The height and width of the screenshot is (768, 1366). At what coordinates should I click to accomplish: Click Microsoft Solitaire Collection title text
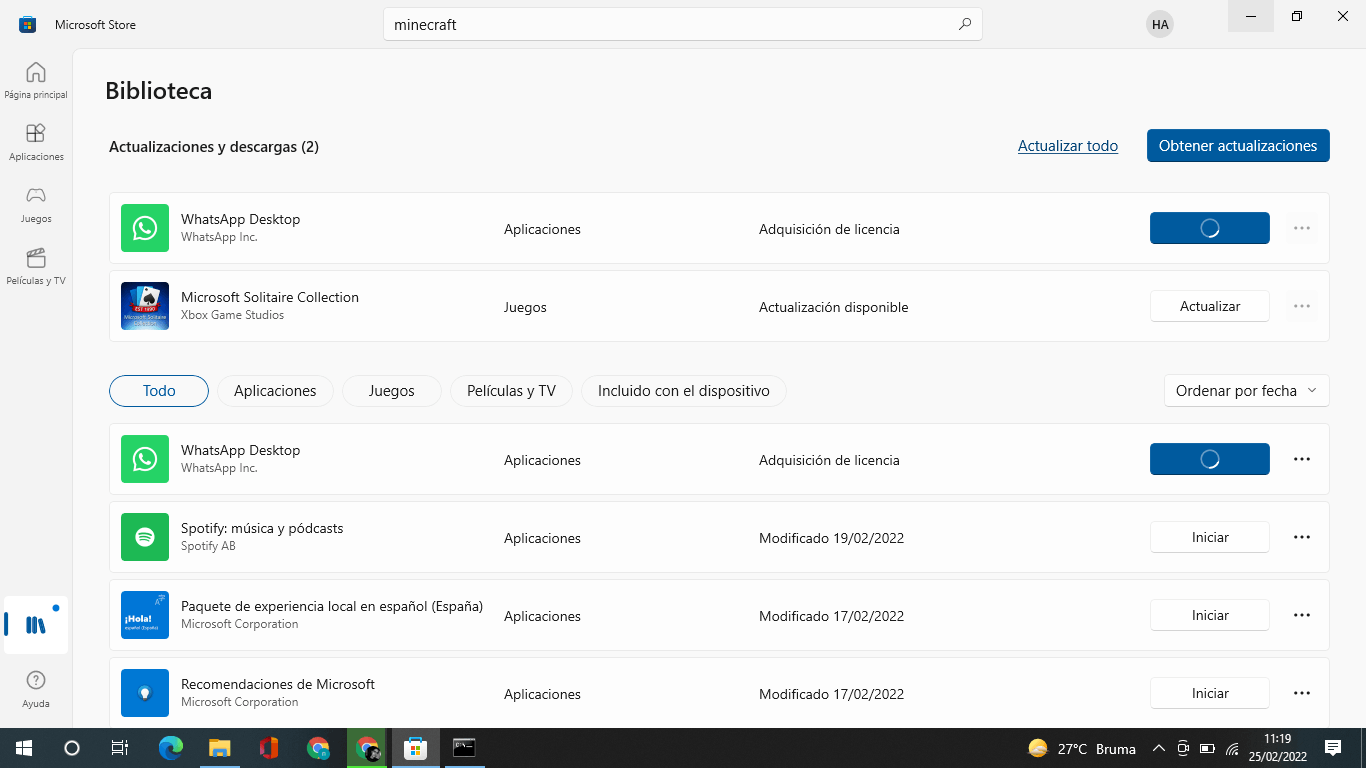[x=270, y=297]
